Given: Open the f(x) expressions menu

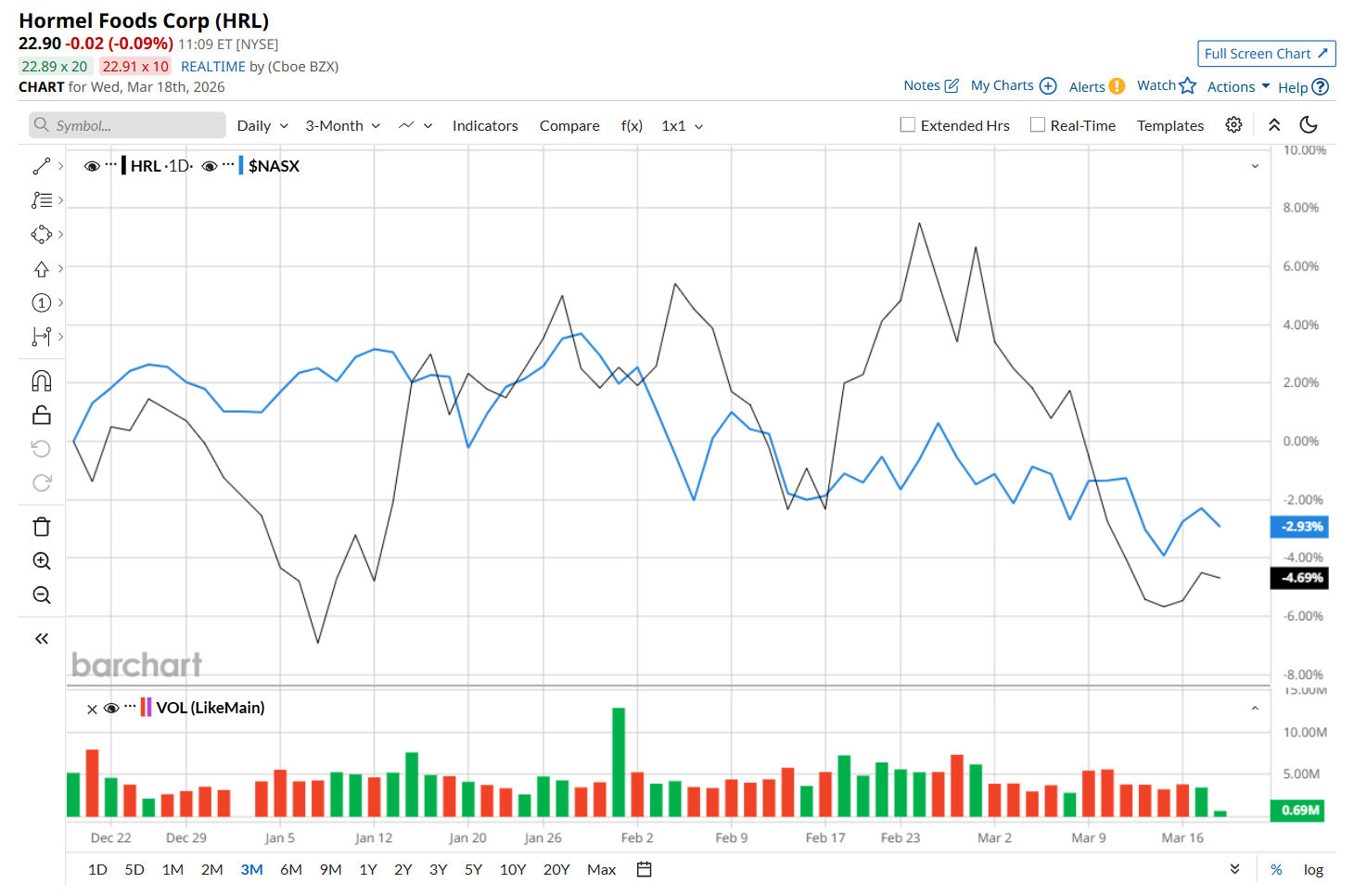Looking at the screenshot, I should (632, 125).
